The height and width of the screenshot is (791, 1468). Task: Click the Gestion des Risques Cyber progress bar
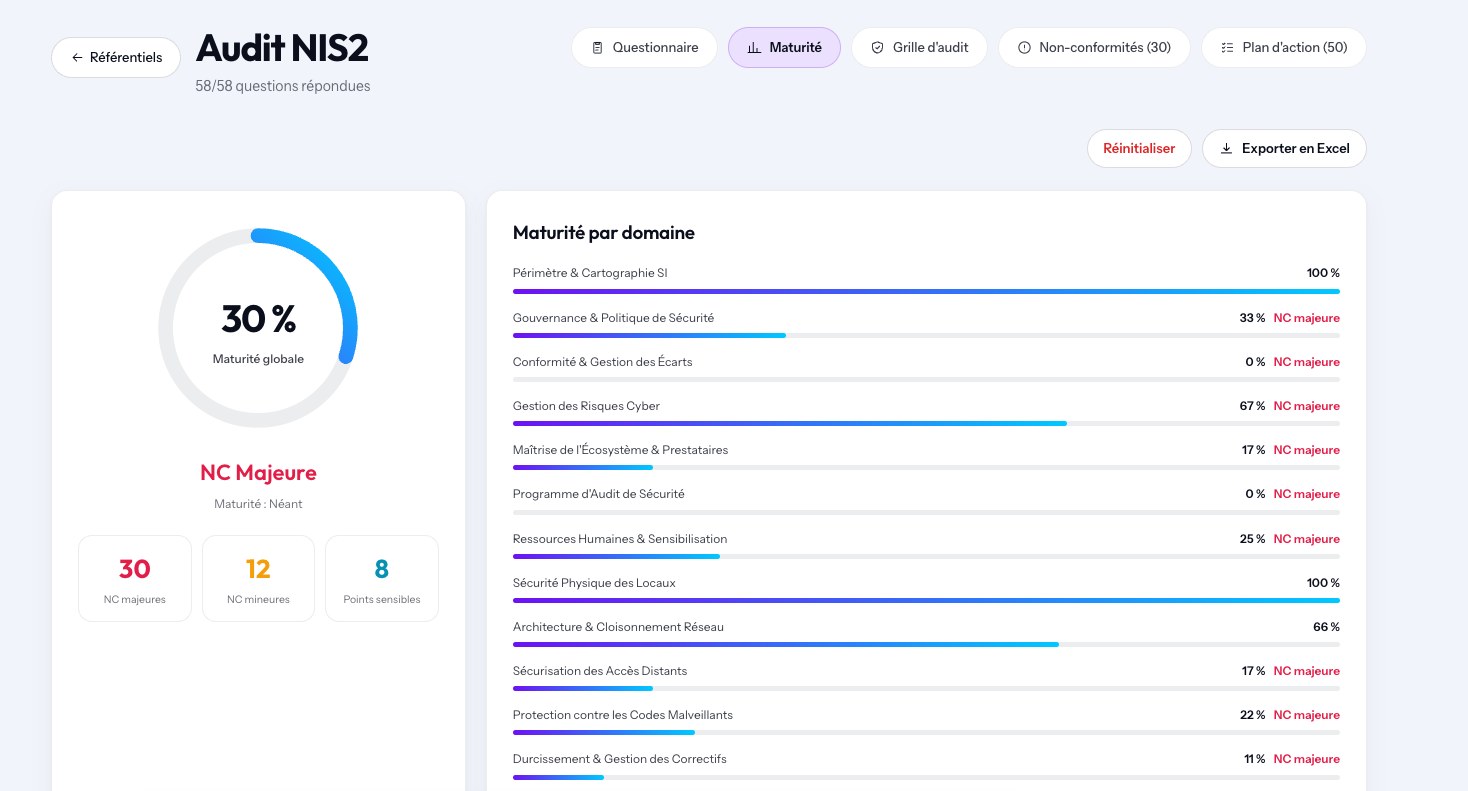(x=926, y=424)
